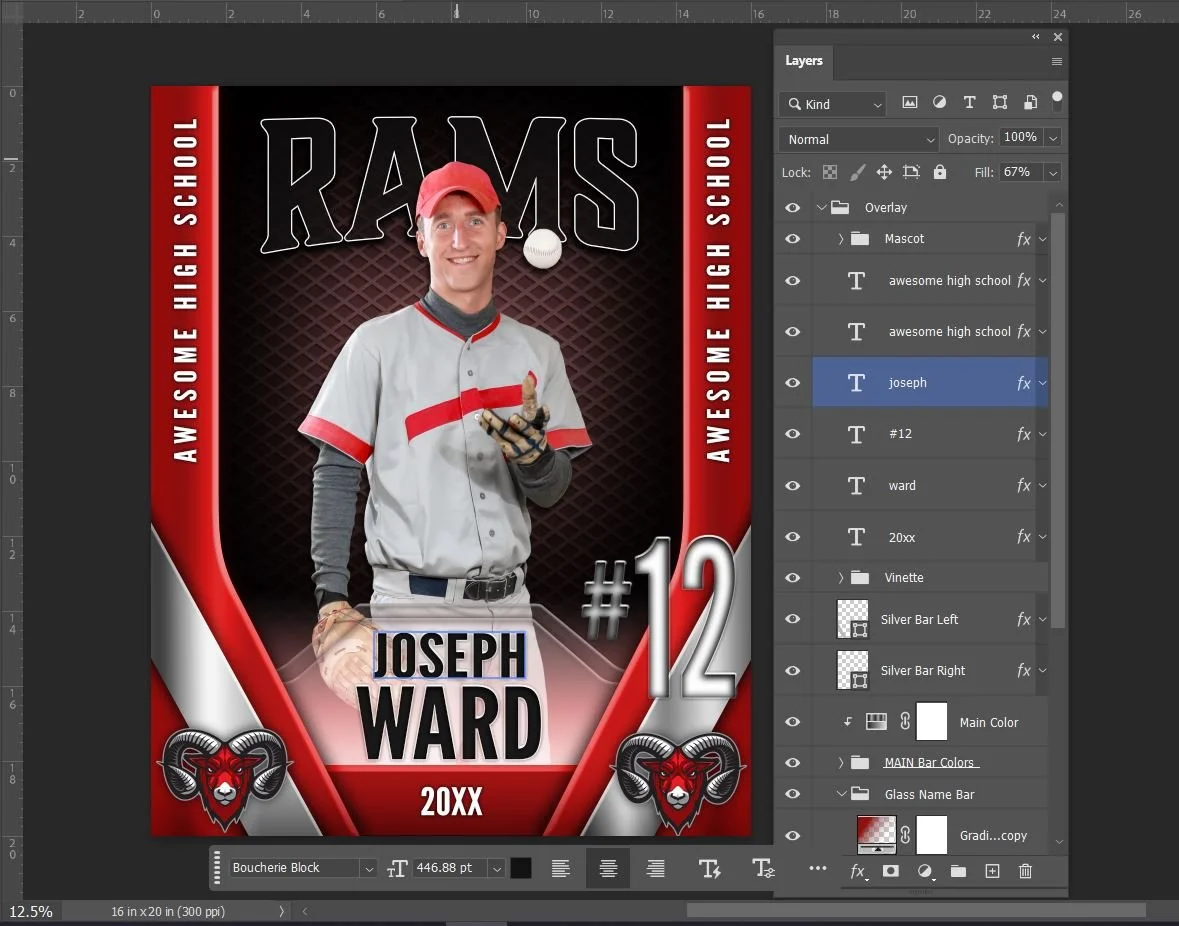Expand the Vinette group
1179x926 pixels.
841,577
